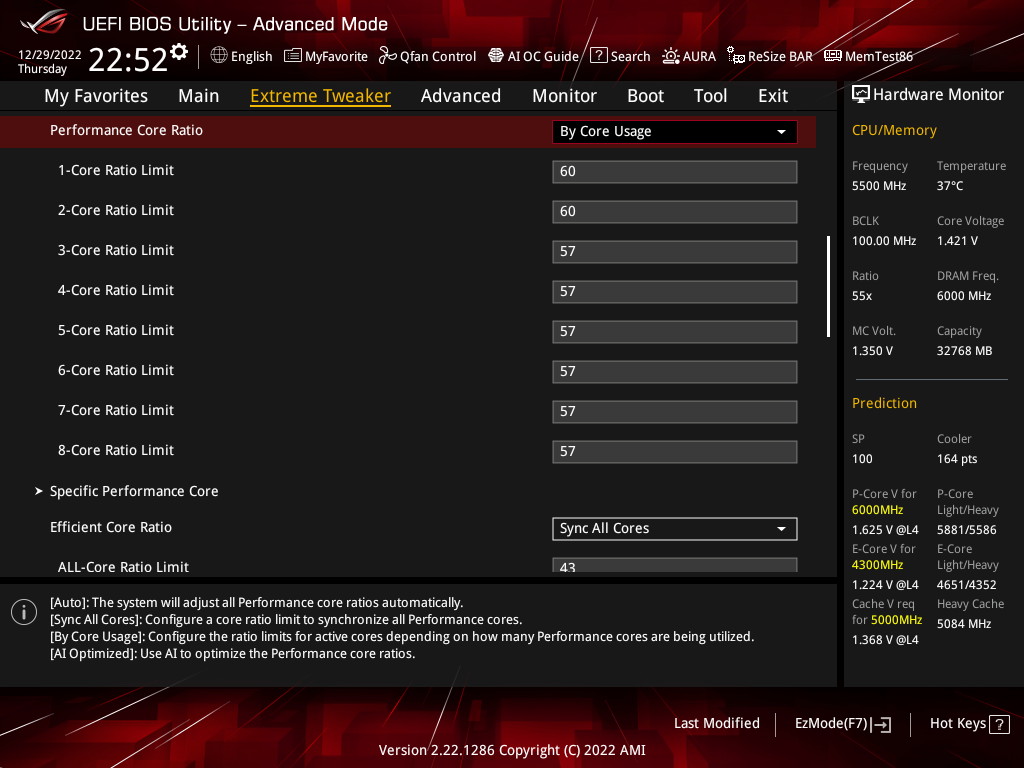Click Hot Keys question mark icon
This screenshot has width=1024, height=768.
click(999, 724)
